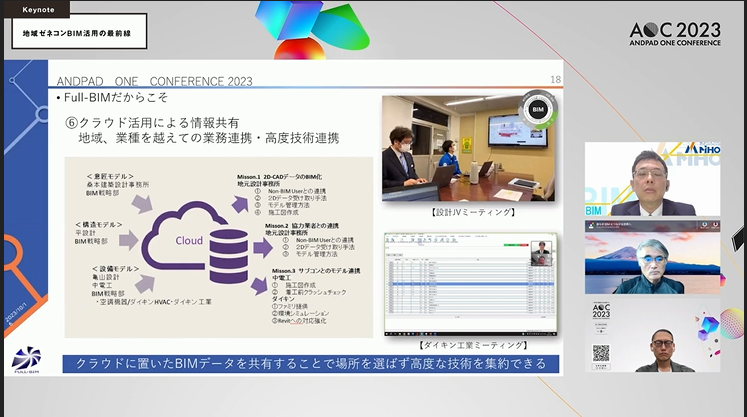Click the bullet text Full-BIMだからこそ
Viewport: 747px width, 417px height.
click(x=115, y=98)
